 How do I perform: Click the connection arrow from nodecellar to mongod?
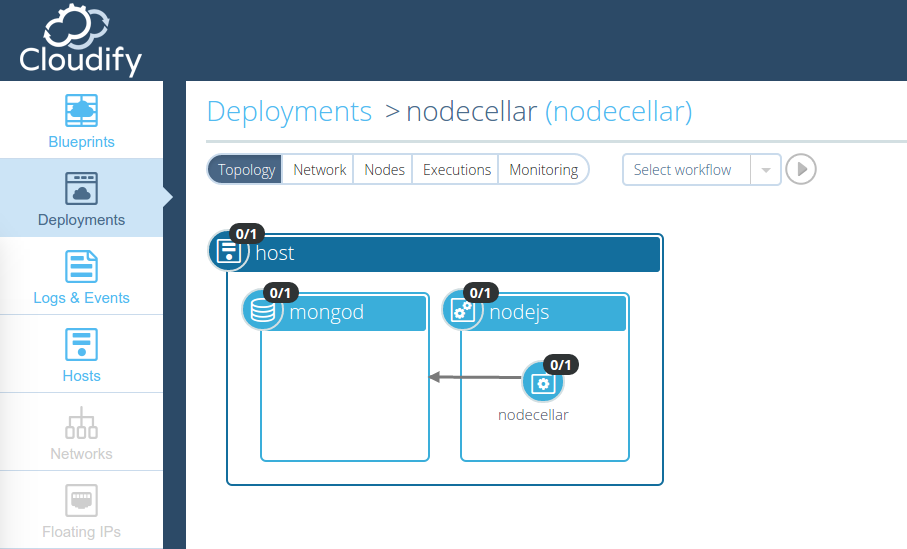[475, 377]
